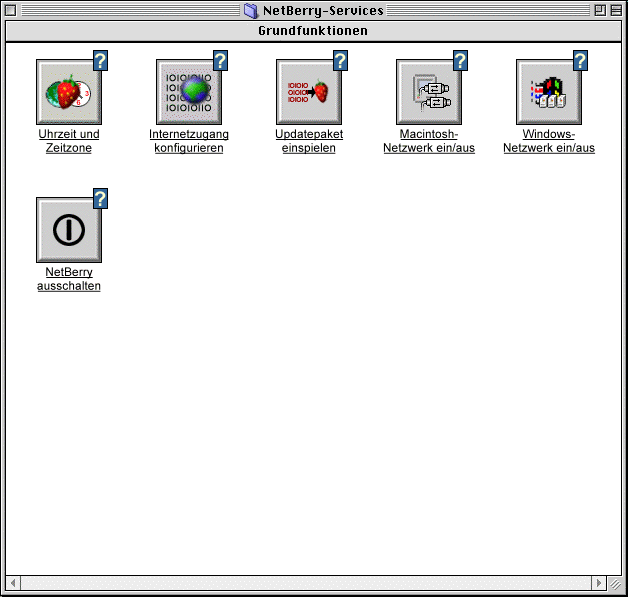The height and width of the screenshot is (597, 628).
Task: Click the Macintosh-Netzwerk connector icon
Action: tap(429, 92)
